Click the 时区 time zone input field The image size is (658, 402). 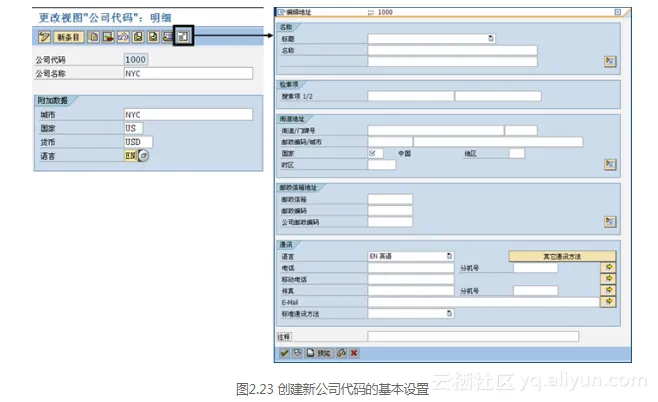click(x=381, y=165)
